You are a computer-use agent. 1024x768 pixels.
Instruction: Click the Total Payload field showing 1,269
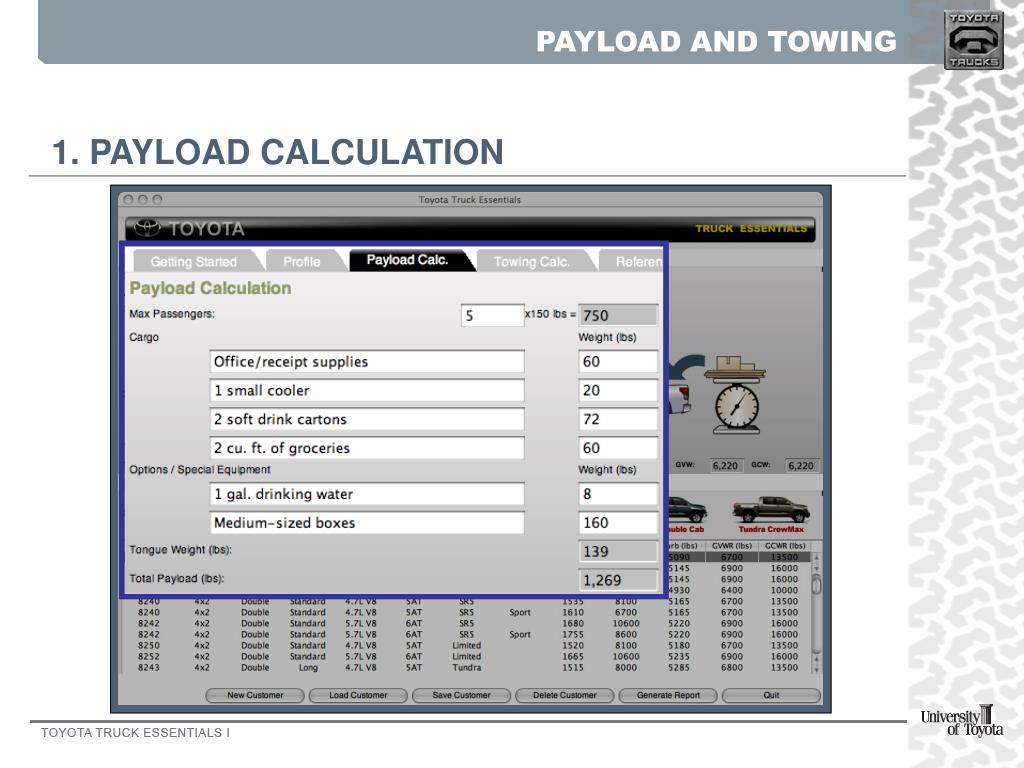618,581
